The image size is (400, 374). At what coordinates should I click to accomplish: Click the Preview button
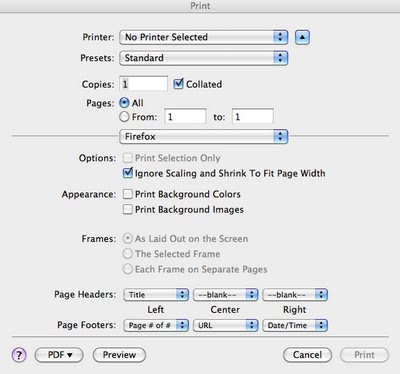[x=119, y=355]
